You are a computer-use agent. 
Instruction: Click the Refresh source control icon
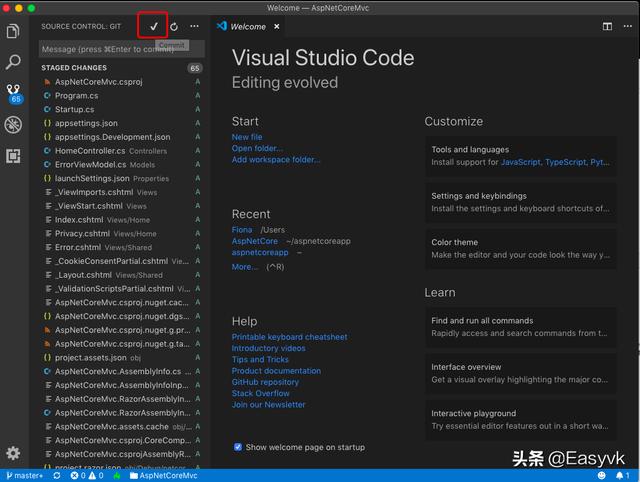[x=174, y=27]
